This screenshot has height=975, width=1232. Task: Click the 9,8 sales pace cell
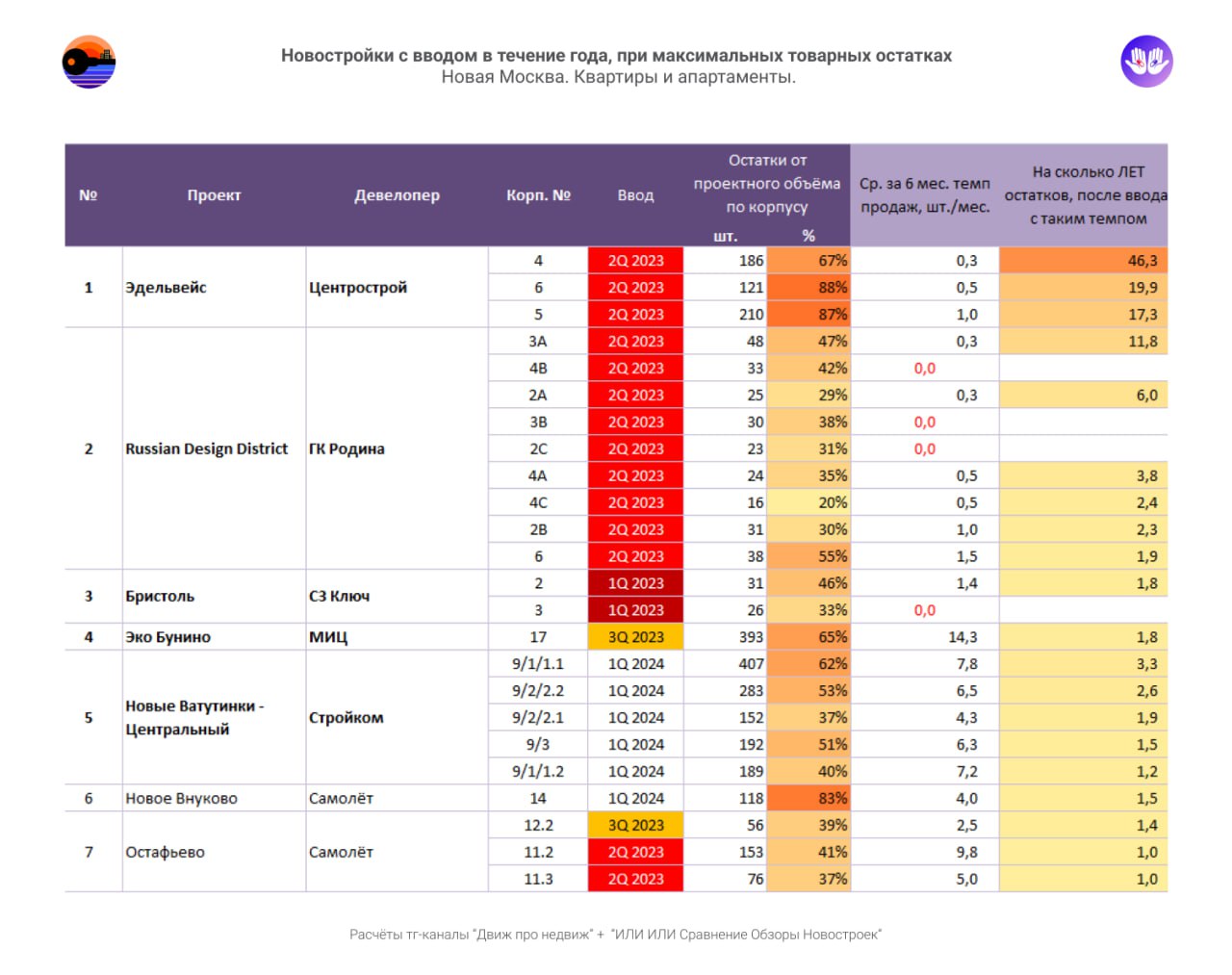coord(925,853)
